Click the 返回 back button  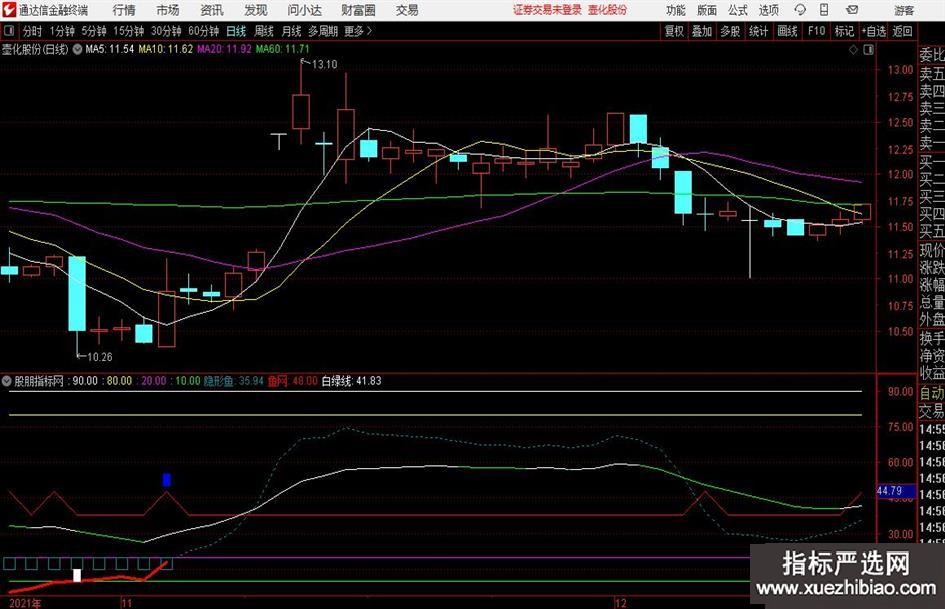click(x=902, y=31)
